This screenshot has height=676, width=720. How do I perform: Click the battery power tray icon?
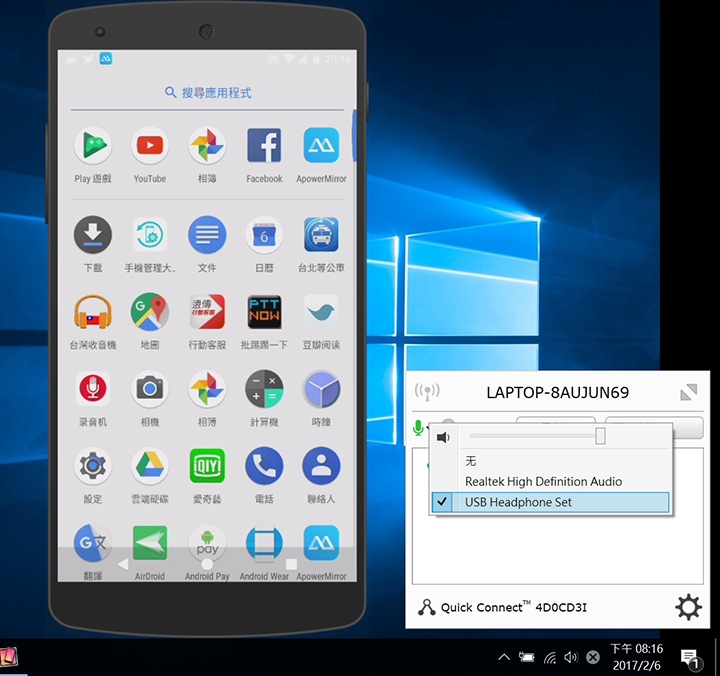(526, 657)
